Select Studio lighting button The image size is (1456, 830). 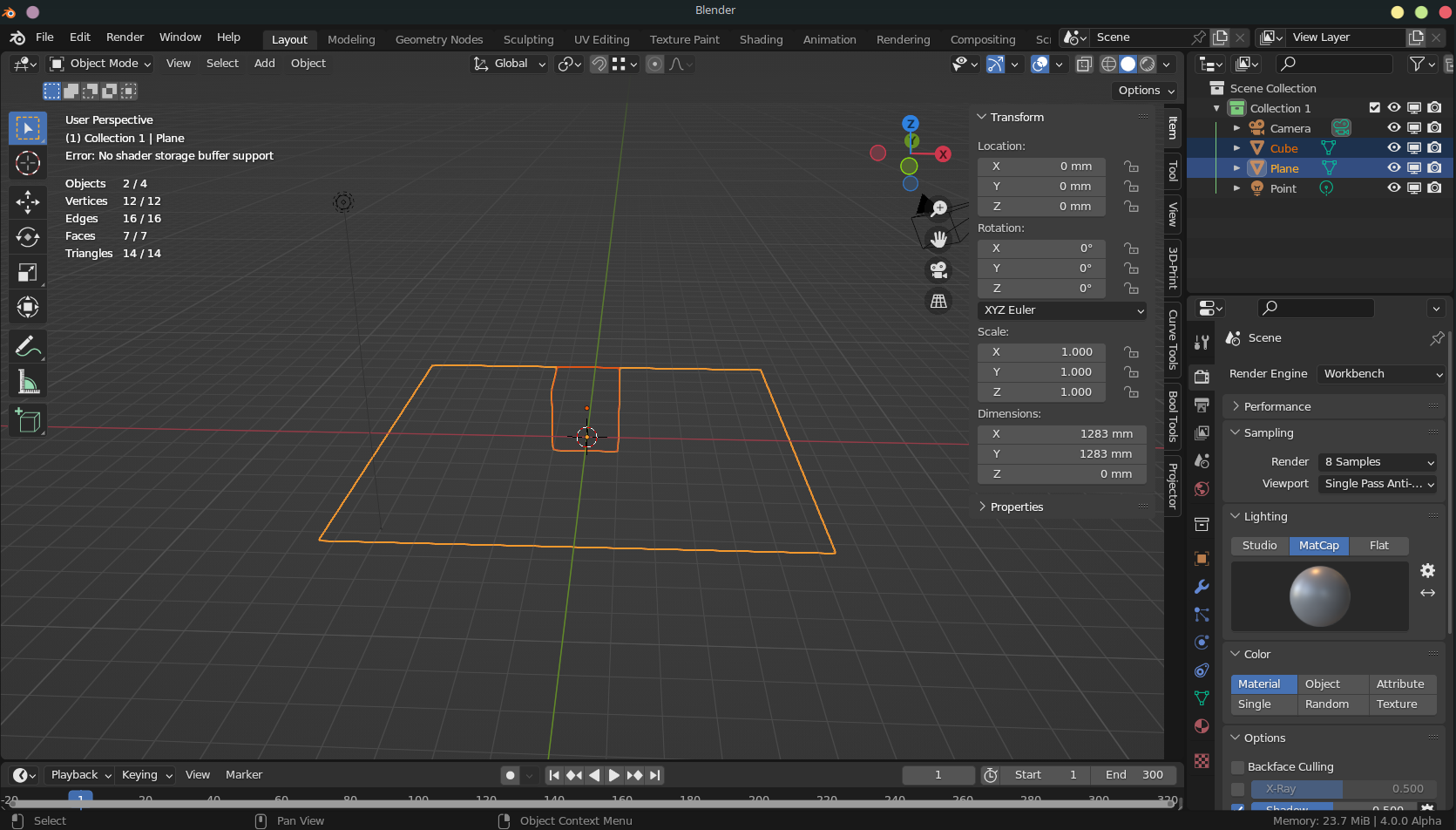coord(1260,546)
